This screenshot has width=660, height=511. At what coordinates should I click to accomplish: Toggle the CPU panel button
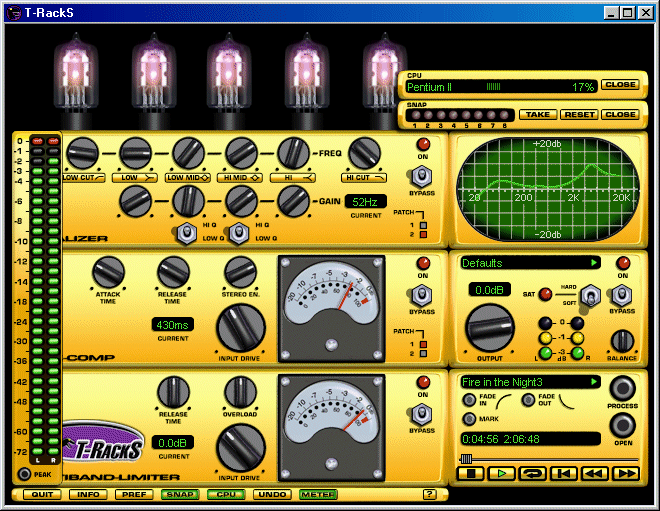pos(226,494)
